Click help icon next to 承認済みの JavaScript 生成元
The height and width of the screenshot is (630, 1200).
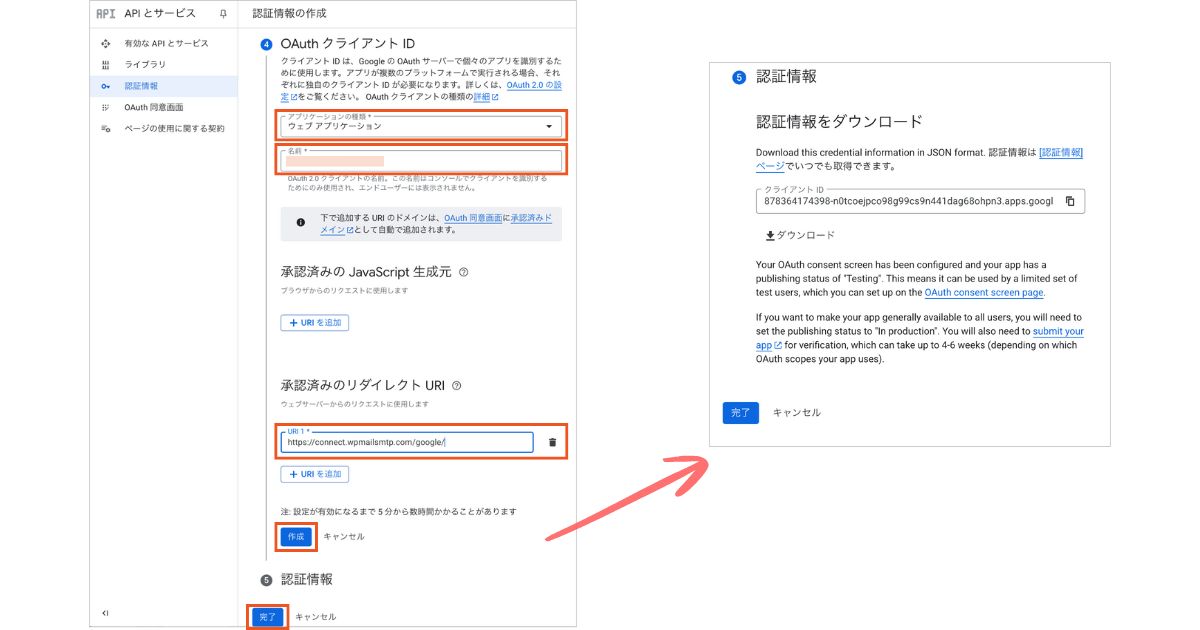[463, 271]
